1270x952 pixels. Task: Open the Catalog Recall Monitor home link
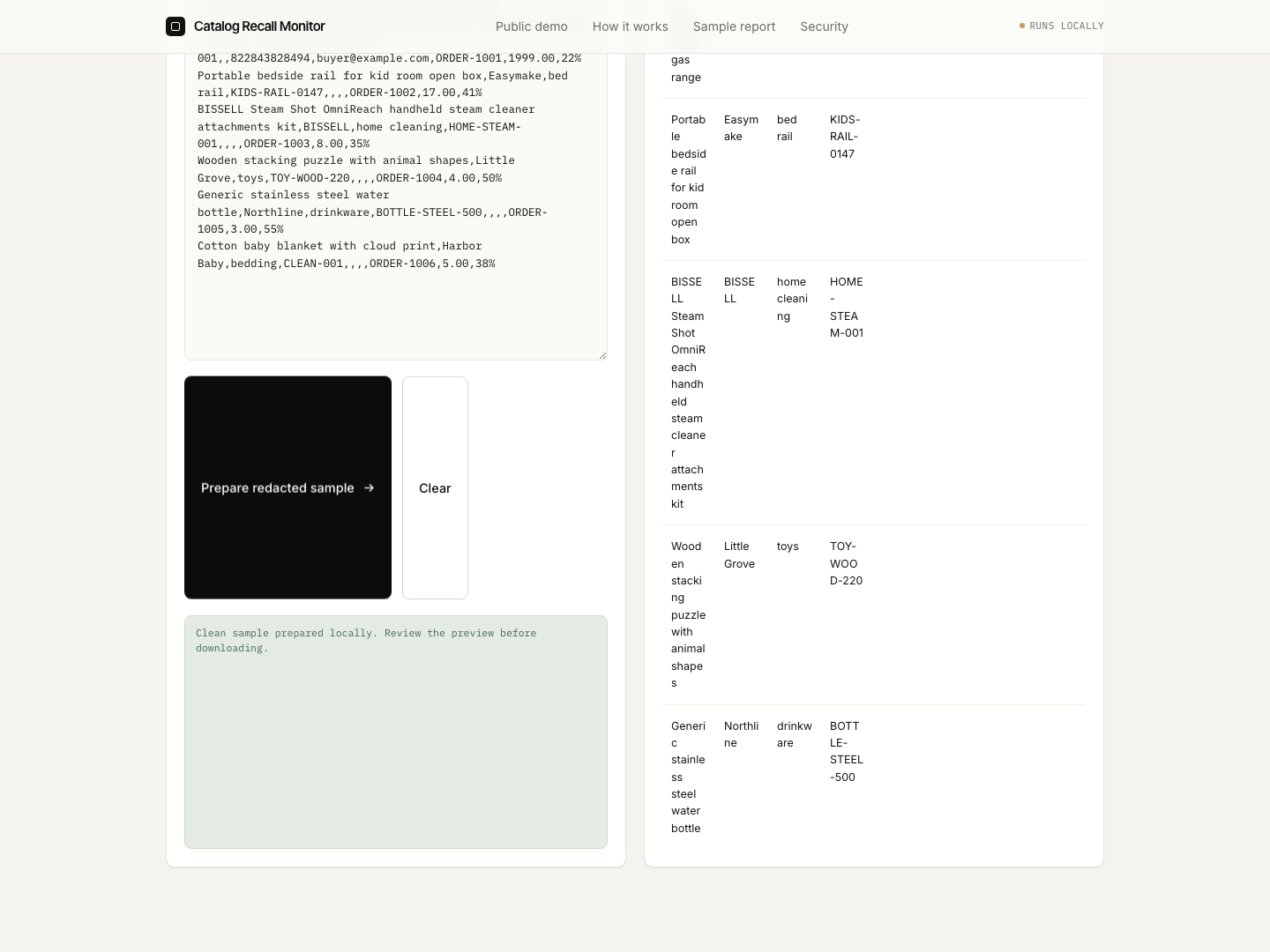(245, 26)
